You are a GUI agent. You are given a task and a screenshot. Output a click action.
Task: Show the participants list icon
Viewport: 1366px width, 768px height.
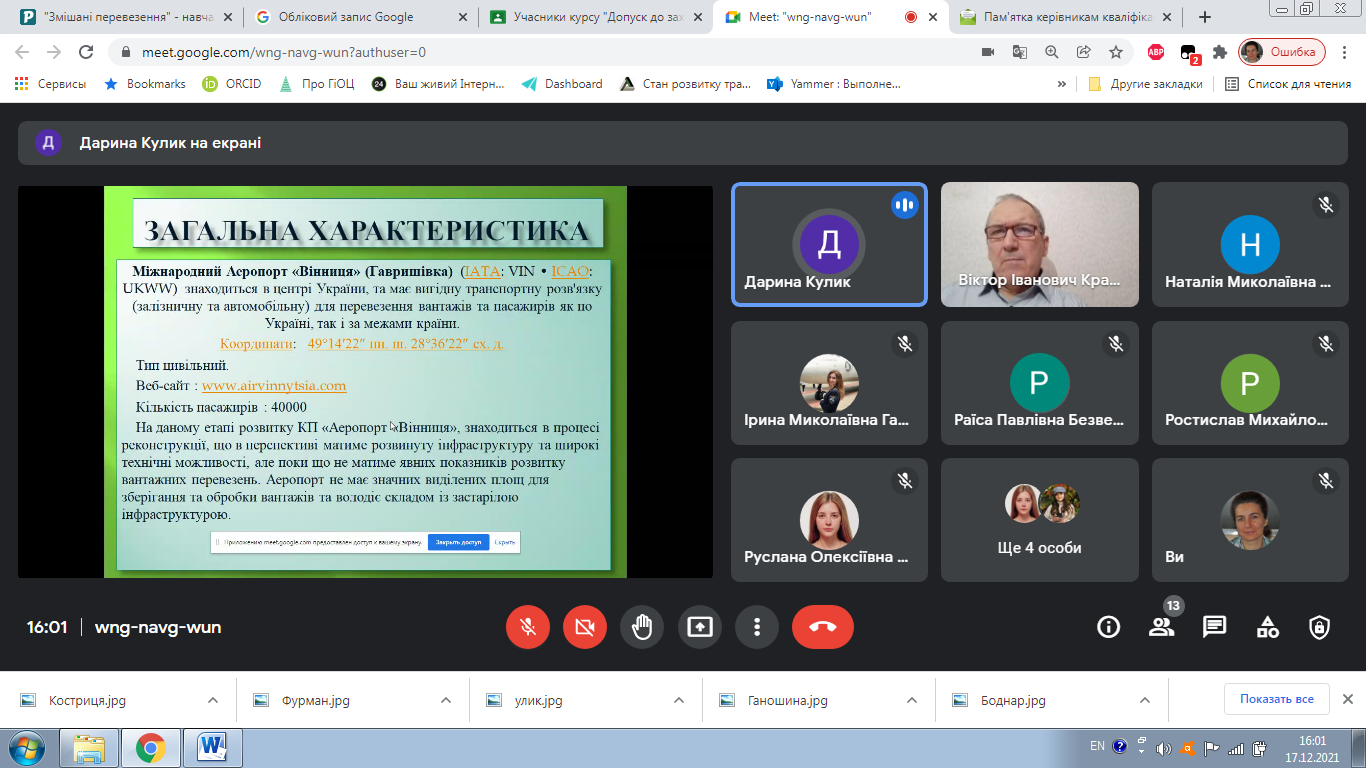tap(1161, 627)
